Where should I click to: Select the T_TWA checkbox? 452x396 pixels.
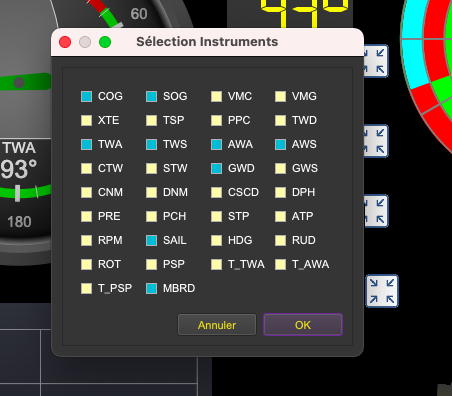(x=217, y=264)
